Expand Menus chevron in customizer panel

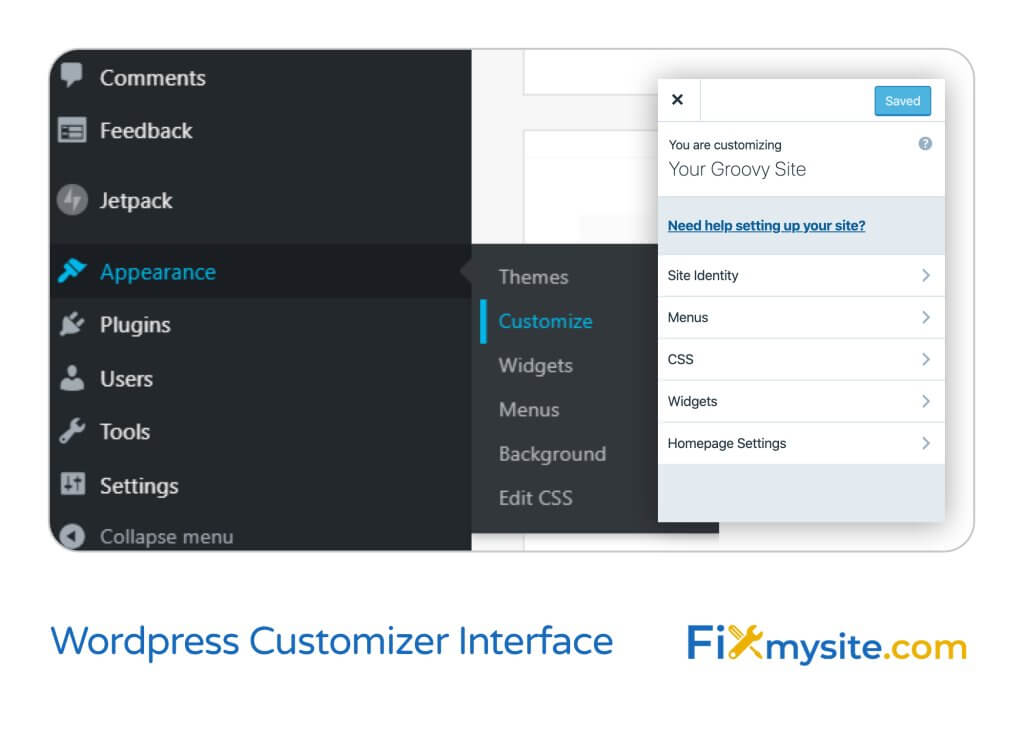pos(925,317)
